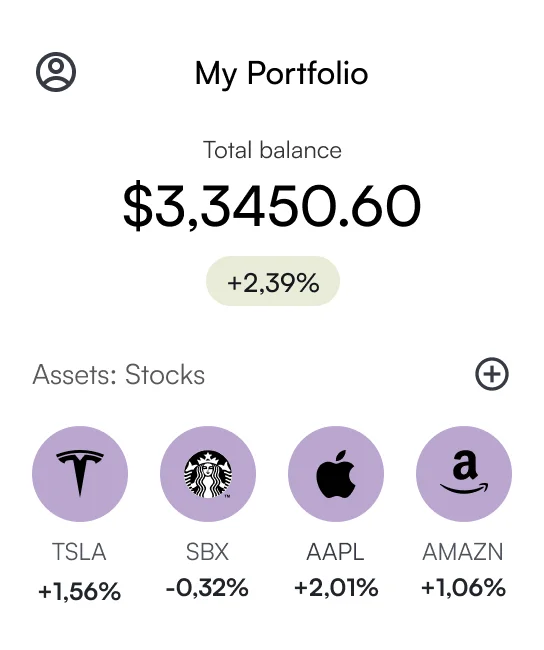
Task: Select the Starbucks logo circle
Action: coord(208,474)
